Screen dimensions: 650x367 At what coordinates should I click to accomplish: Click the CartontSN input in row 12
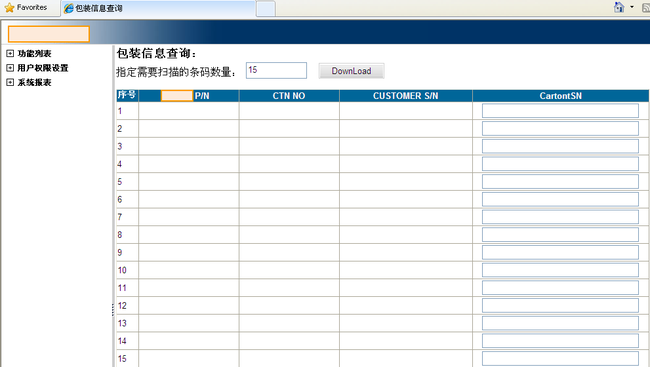(560, 306)
